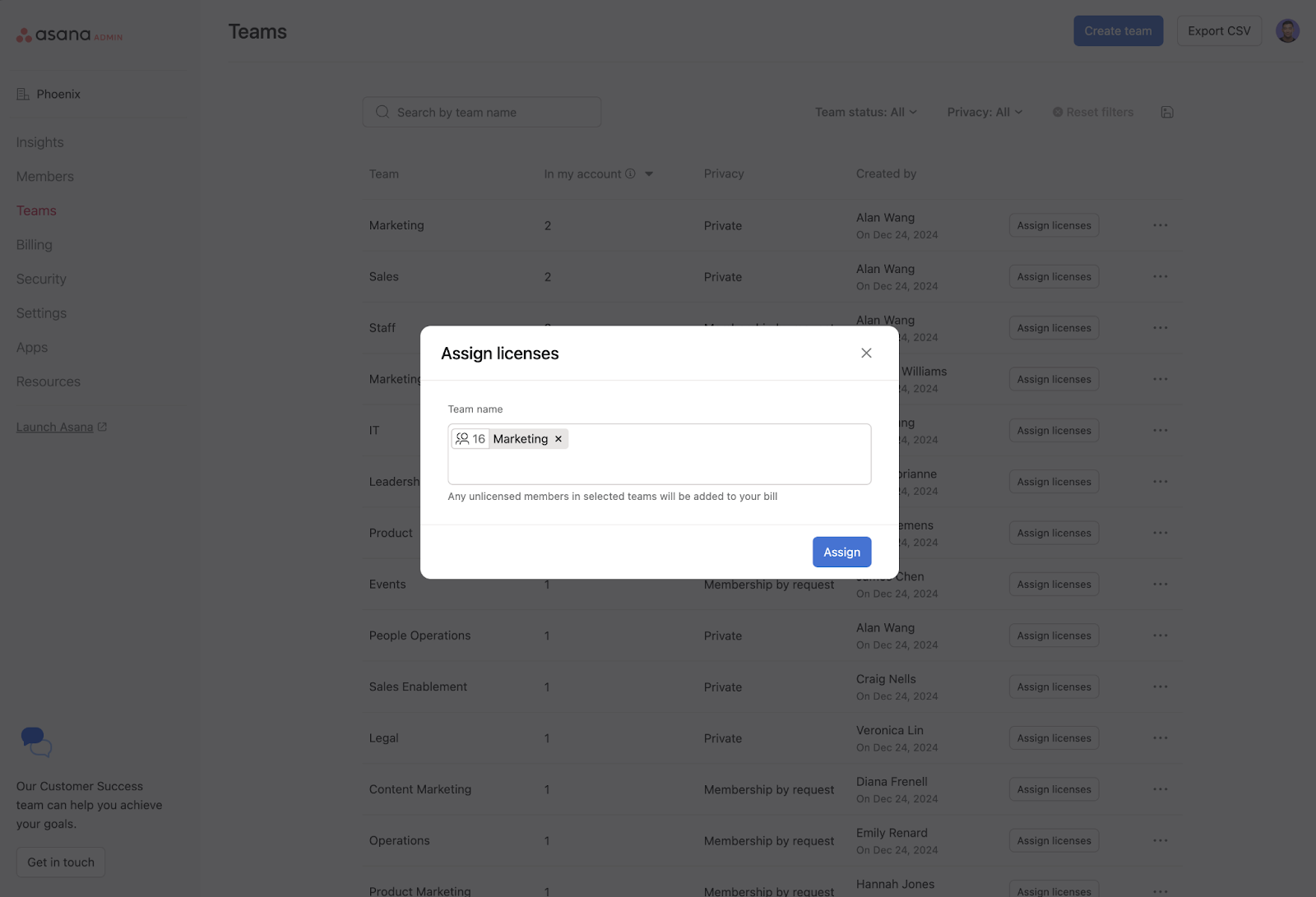Screen dimensions: 1316x897
Task: Remove the Marketing team chip with its X
Action: coord(558,438)
